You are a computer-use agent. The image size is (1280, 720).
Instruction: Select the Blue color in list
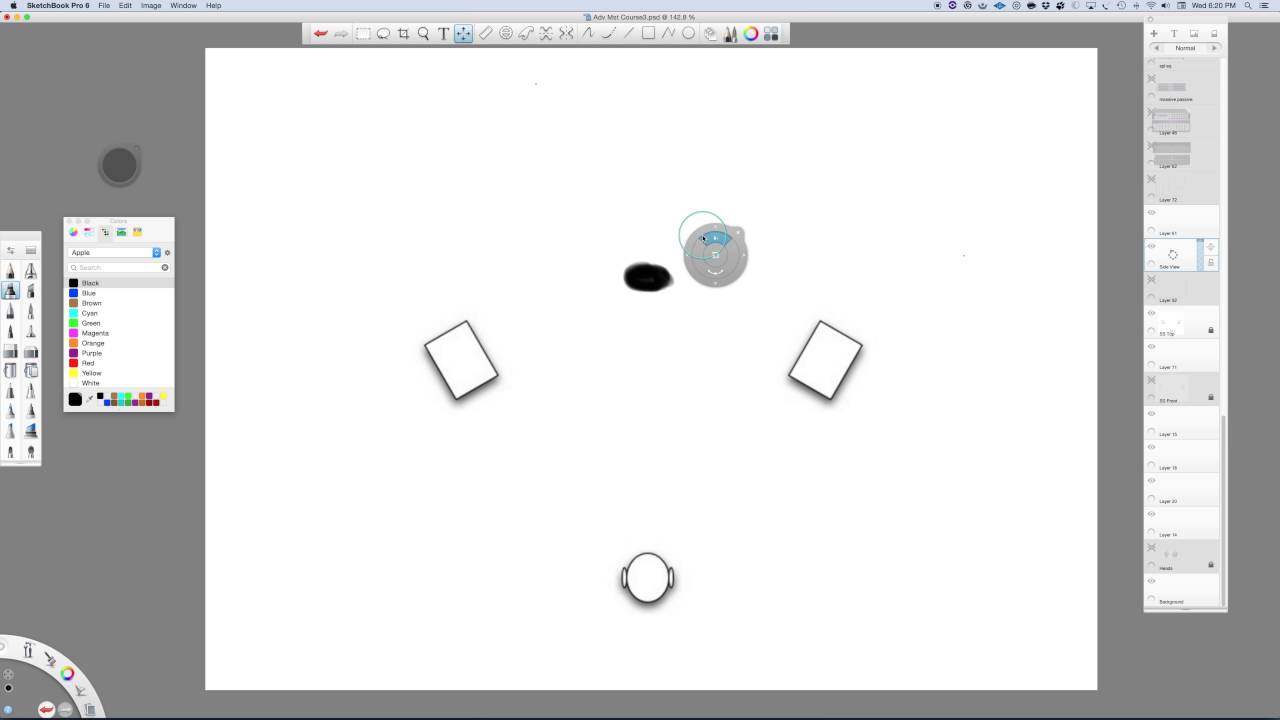(120, 293)
